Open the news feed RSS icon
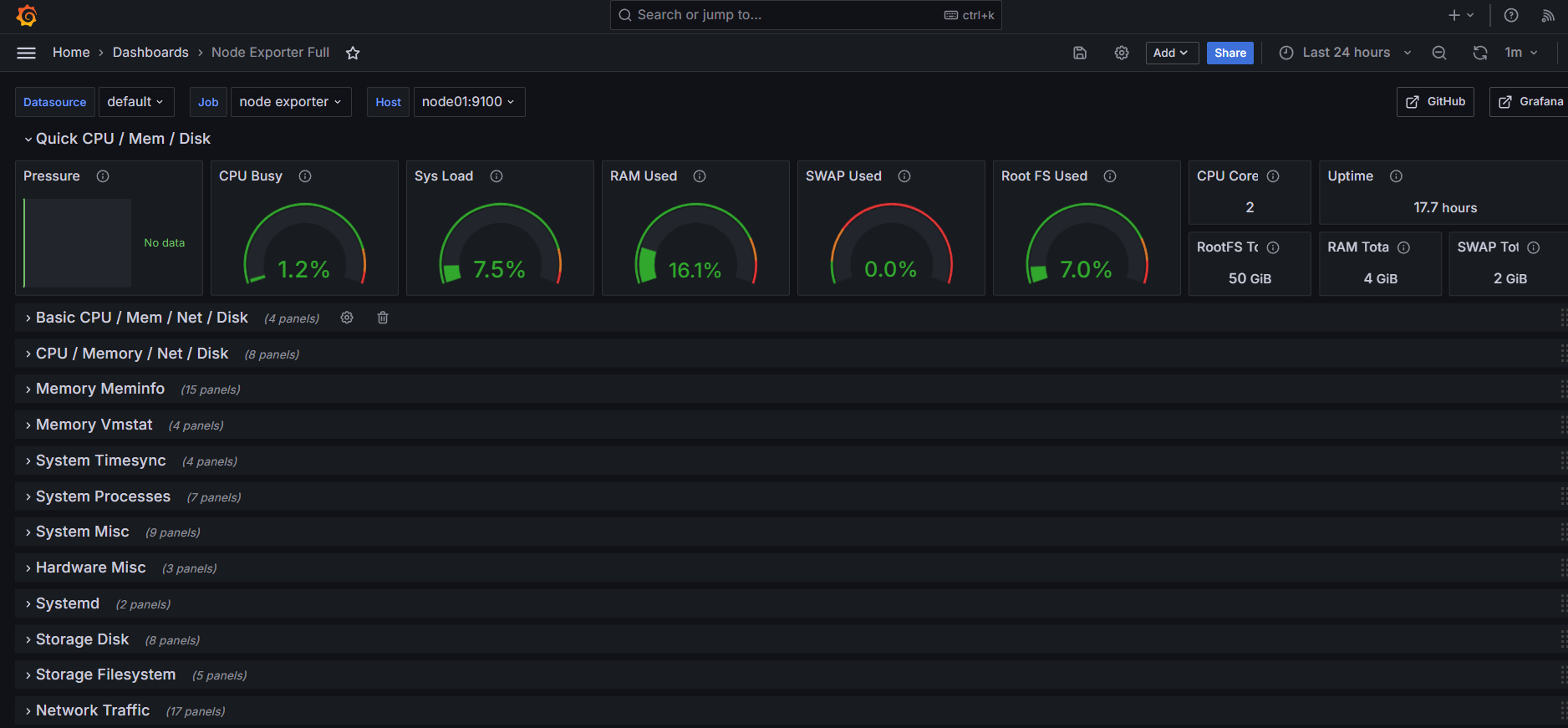Image resolution: width=1568 pixels, height=728 pixels. [1548, 15]
